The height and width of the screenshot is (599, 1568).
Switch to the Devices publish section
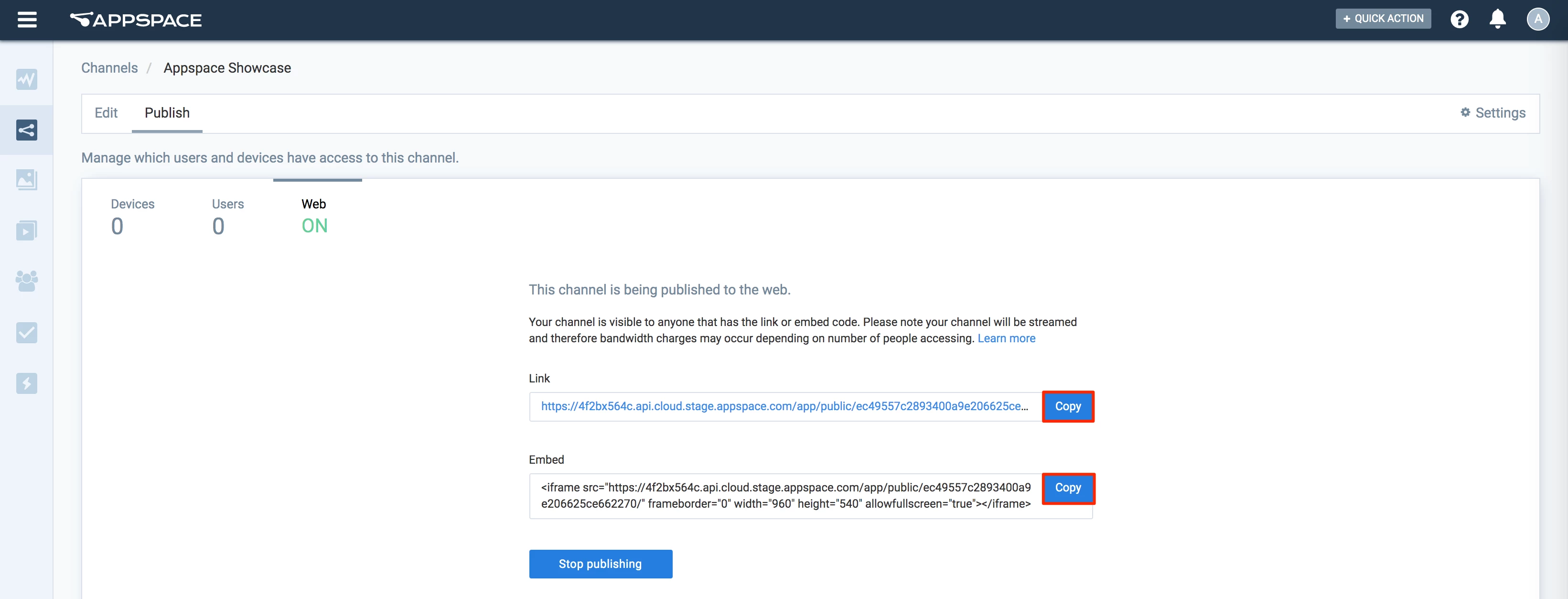tap(132, 216)
